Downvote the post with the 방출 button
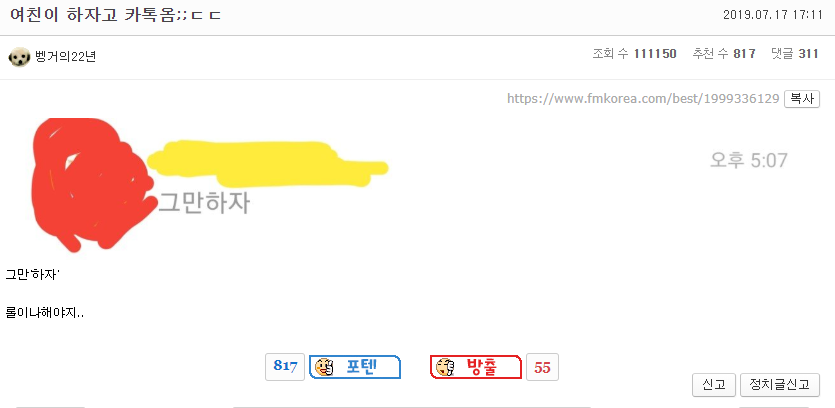The image size is (835, 408). (x=476, y=367)
